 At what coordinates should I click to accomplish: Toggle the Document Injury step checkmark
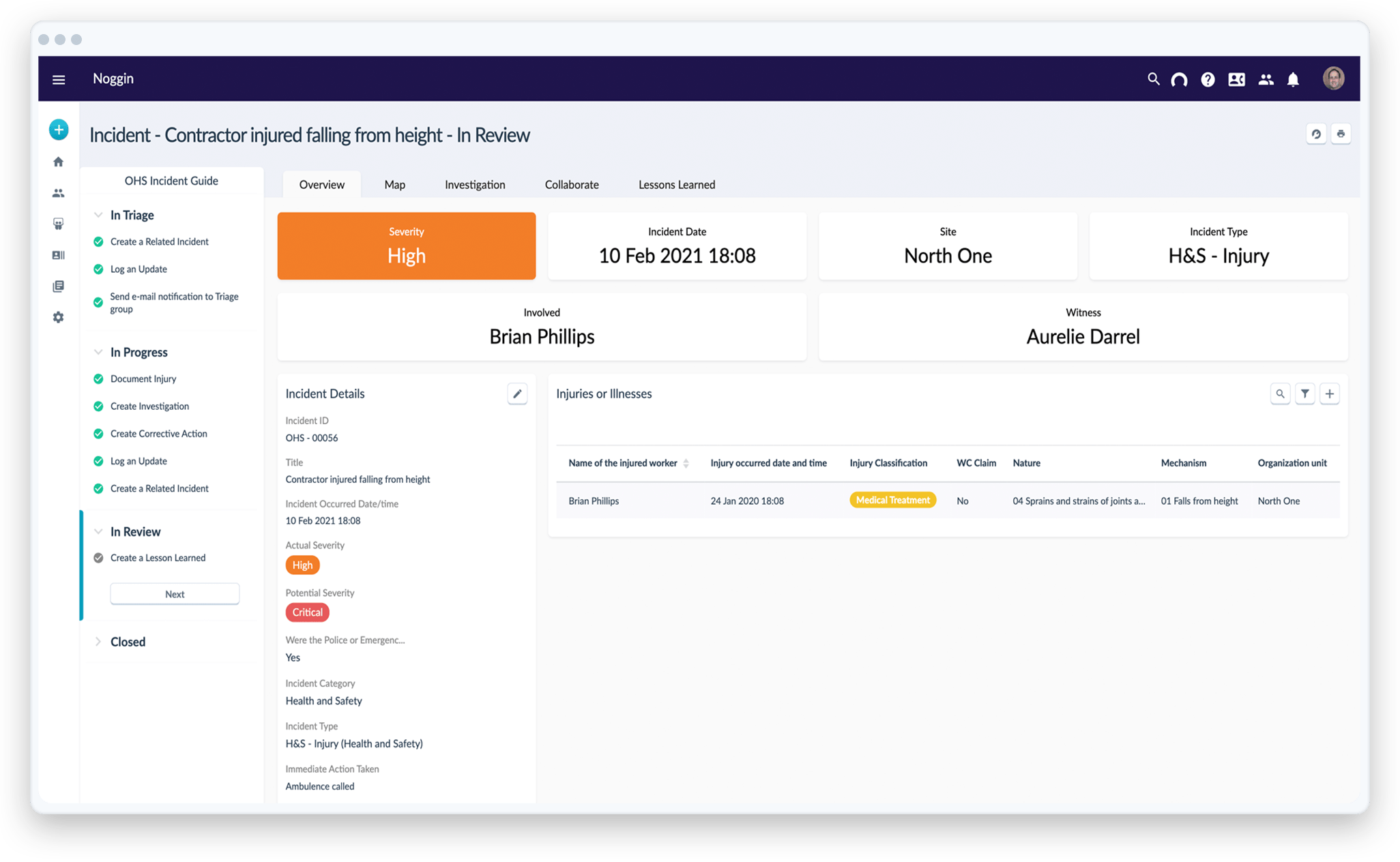click(98, 379)
